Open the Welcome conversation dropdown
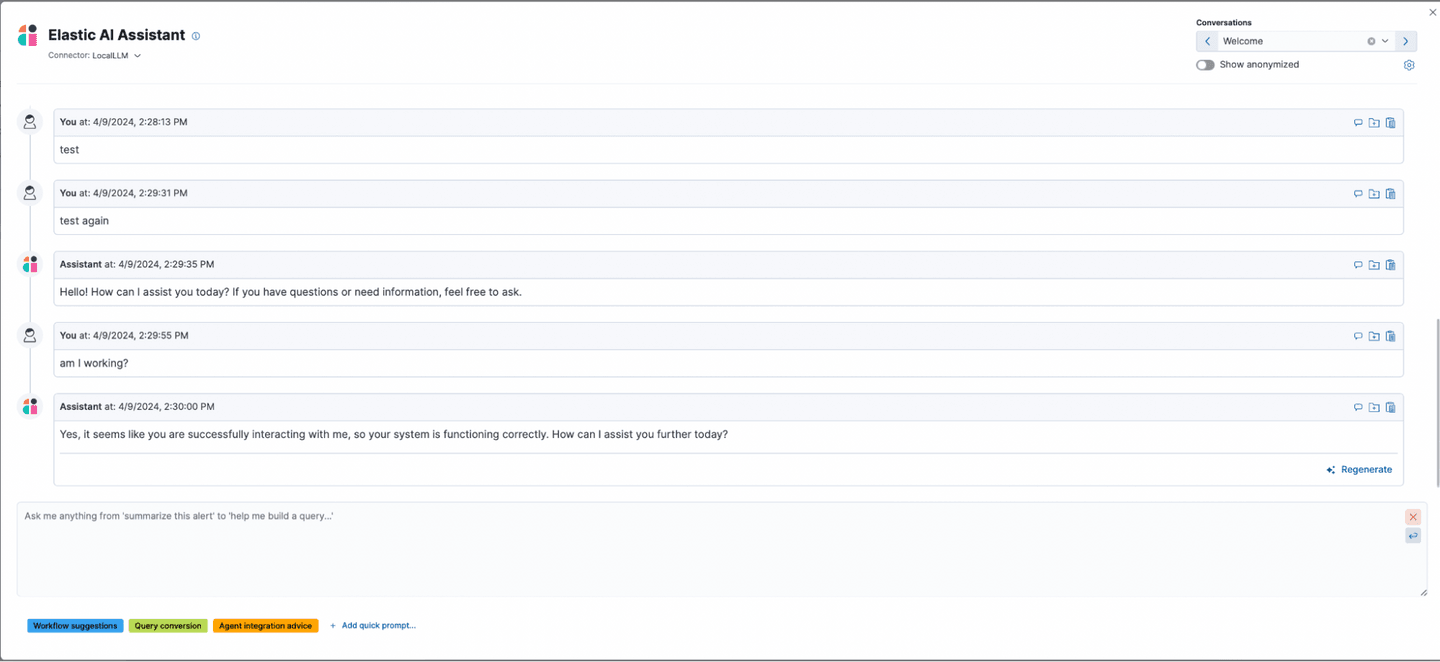 [x=1385, y=41]
